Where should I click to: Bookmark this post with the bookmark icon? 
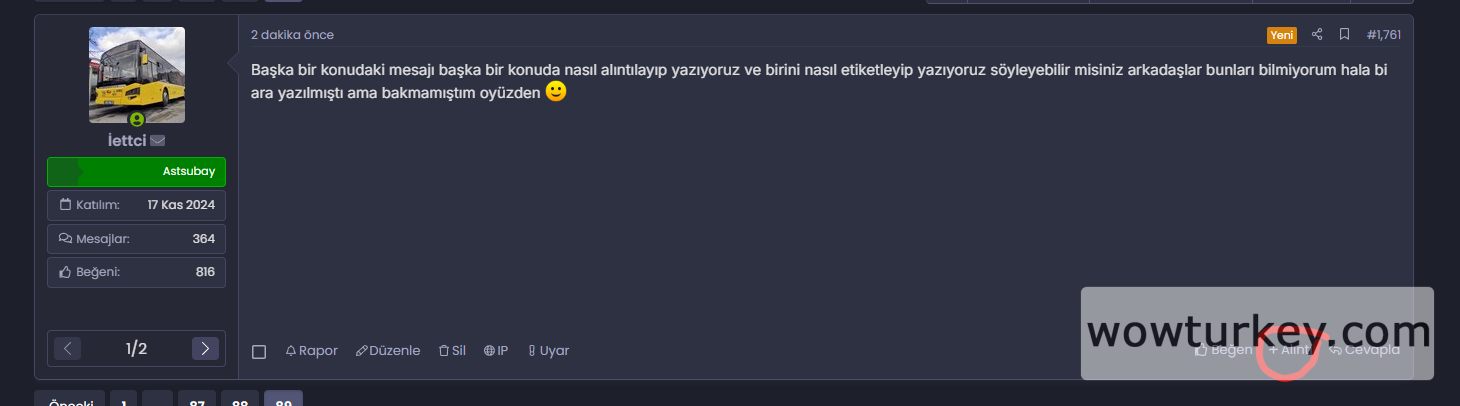(1345, 35)
